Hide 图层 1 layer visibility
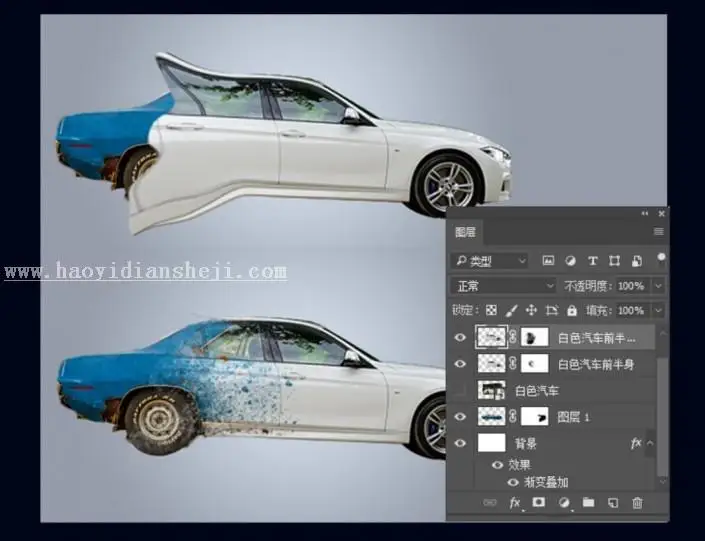 [x=460, y=417]
